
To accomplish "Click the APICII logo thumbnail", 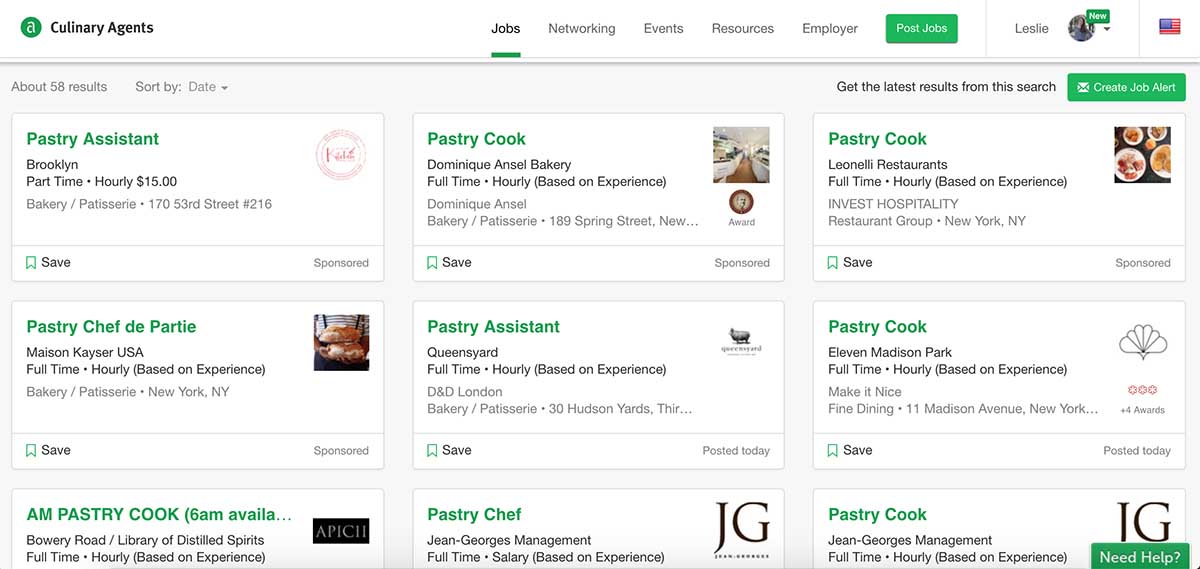I will [341, 530].
